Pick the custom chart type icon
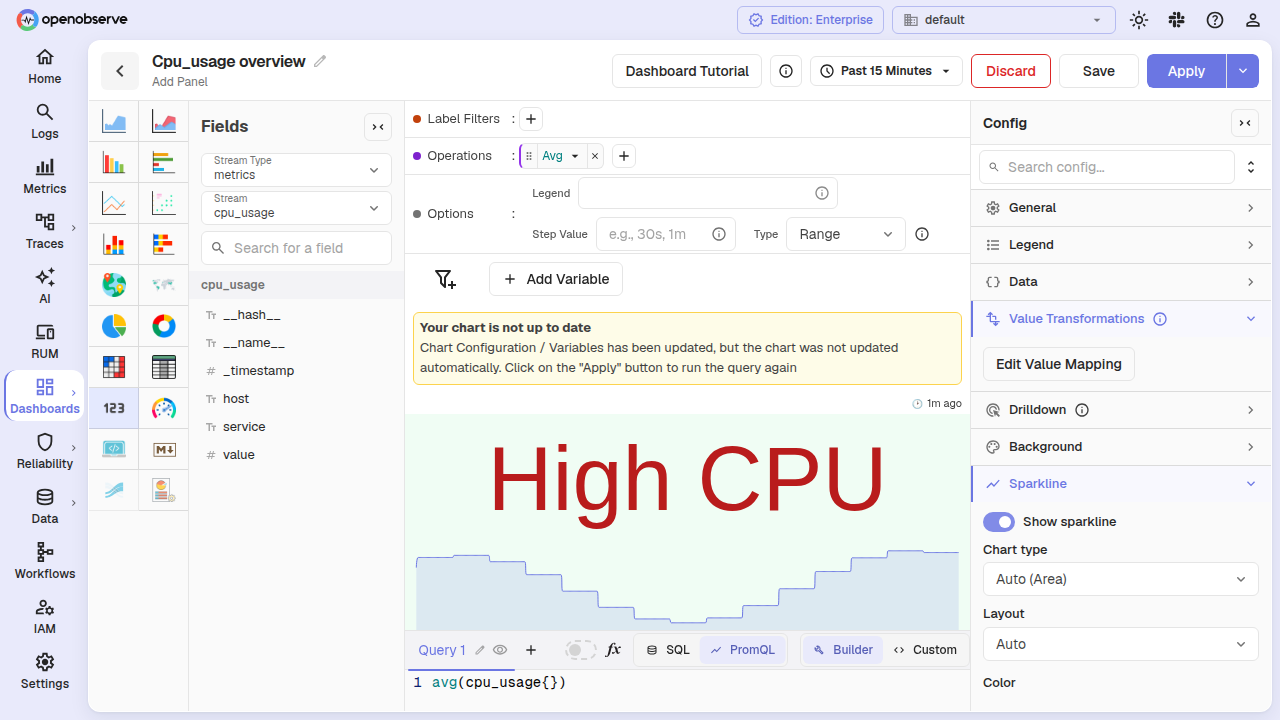Image resolution: width=1280 pixels, height=720 pixels. tap(164, 490)
